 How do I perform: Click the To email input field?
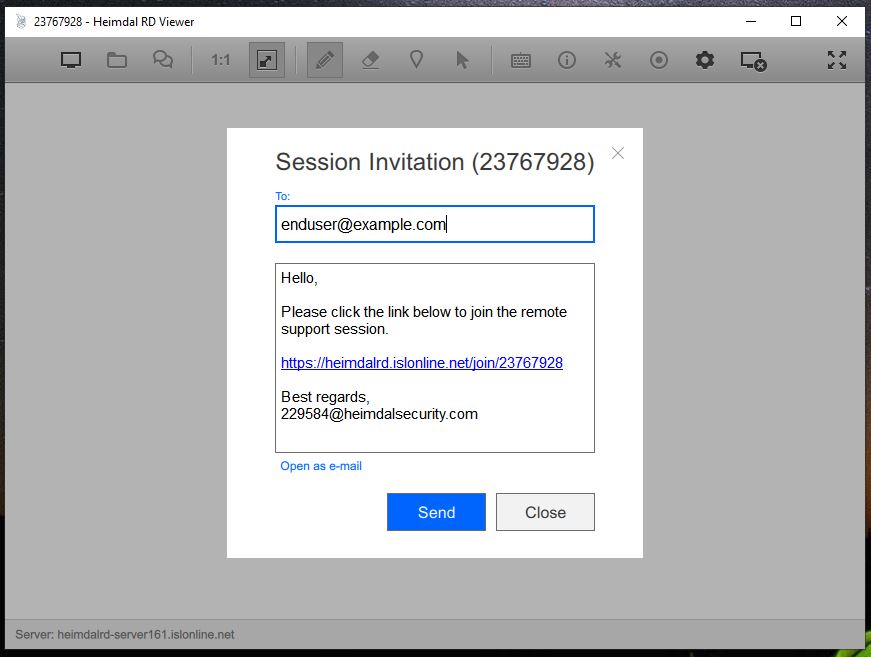(x=435, y=224)
